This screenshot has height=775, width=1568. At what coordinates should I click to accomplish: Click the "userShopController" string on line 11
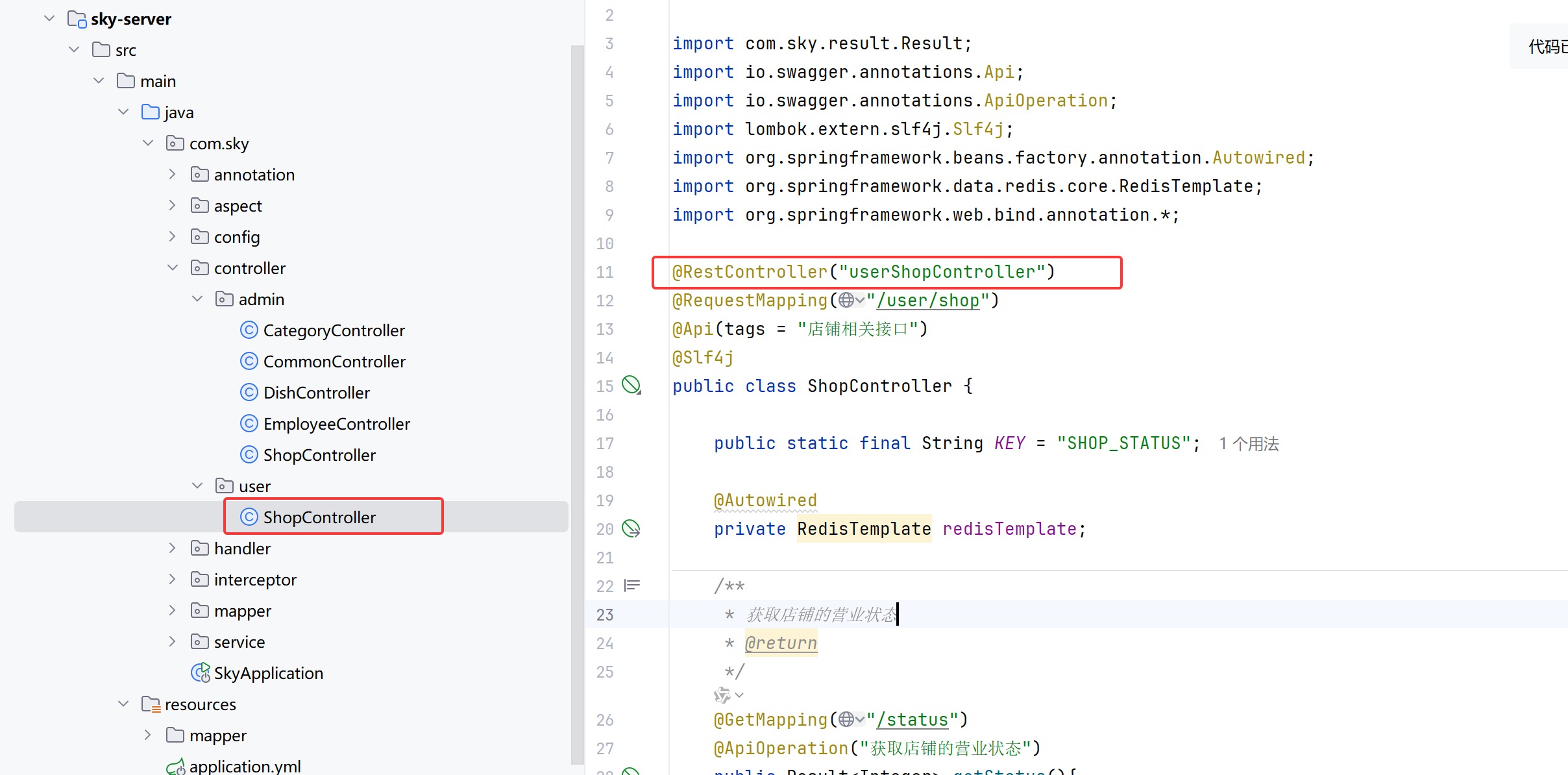[x=942, y=272]
